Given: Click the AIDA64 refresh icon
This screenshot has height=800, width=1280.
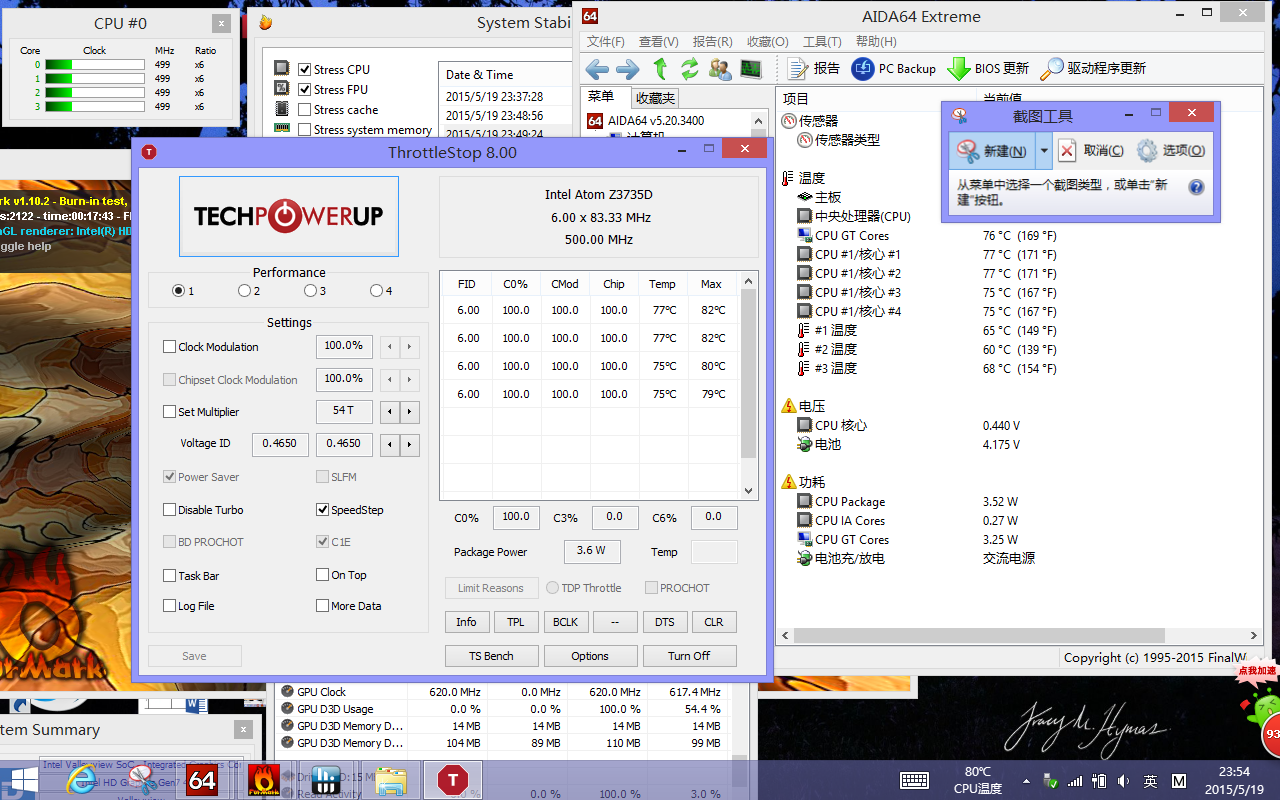Looking at the screenshot, I should [x=690, y=69].
